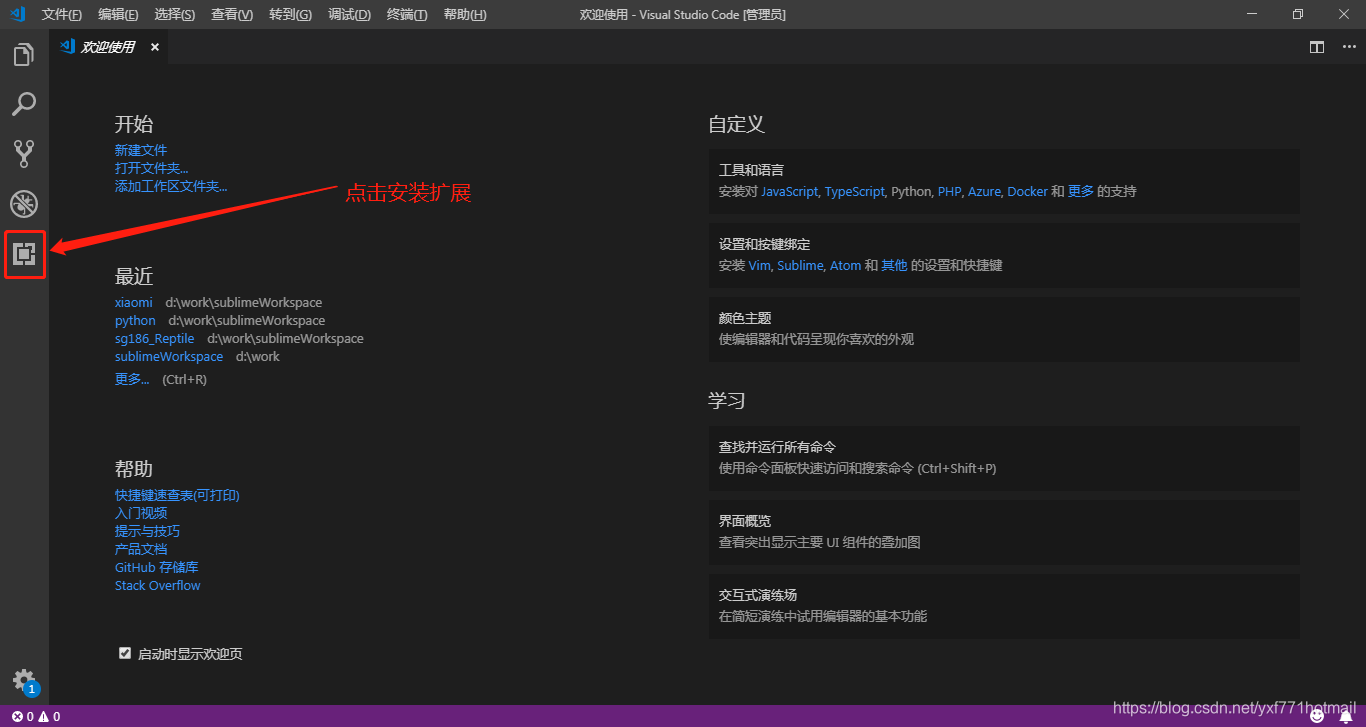Screen dimensions: 1366x727
Task: Open 查找并运行所有命令 card
Action: point(1004,458)
